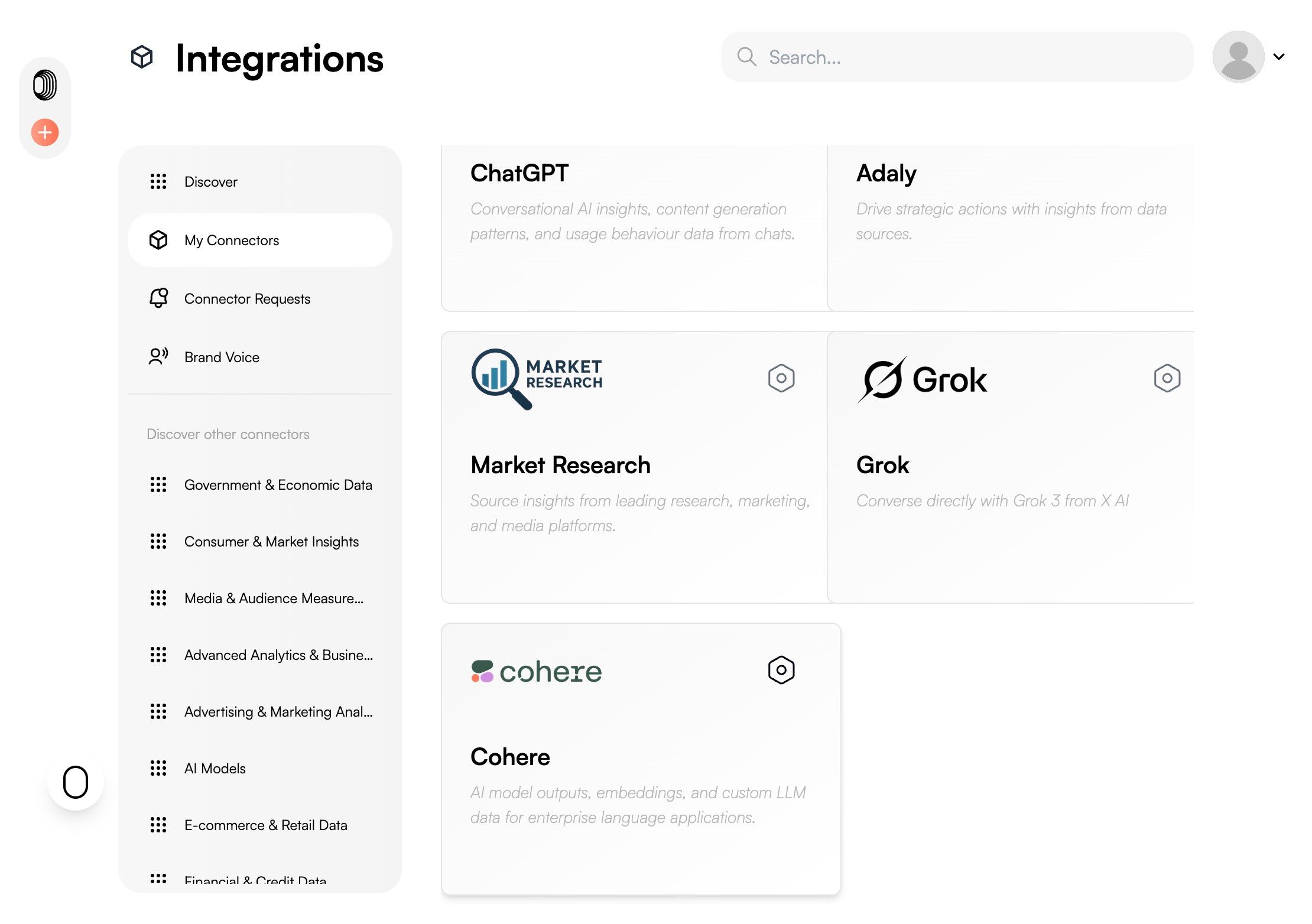Open the Grok connector settings icon
The height and width of the screenshot is (924, 1312).
click(1167, 378)
